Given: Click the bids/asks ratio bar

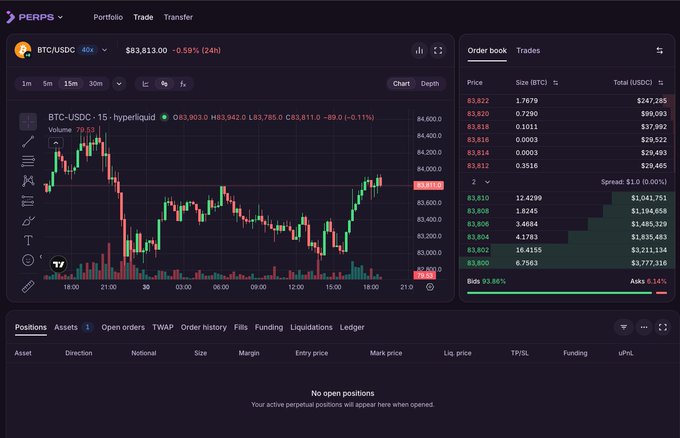Looking at the screenshot, I should click(x=567, y=293).
